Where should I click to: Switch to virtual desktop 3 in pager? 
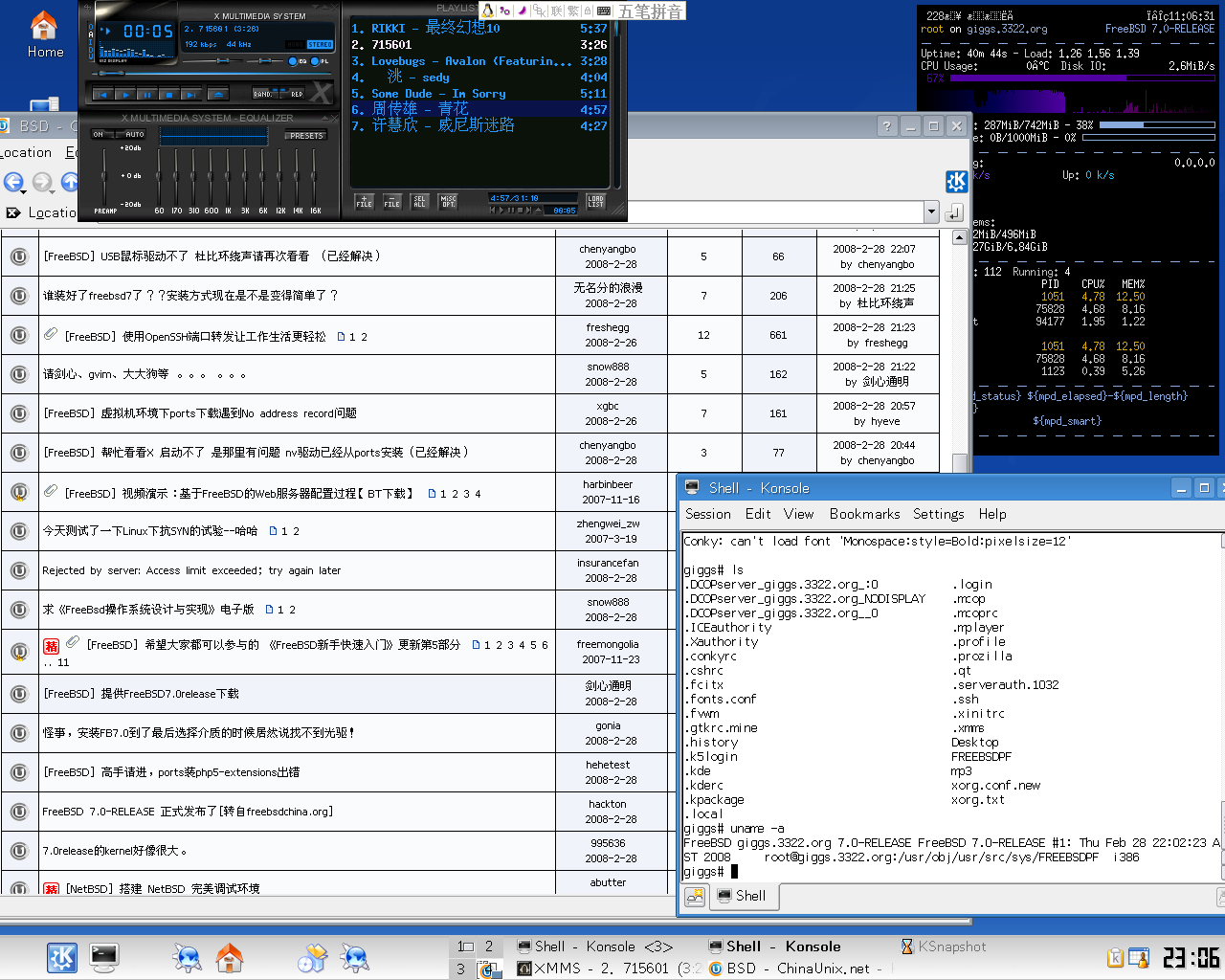461,969
